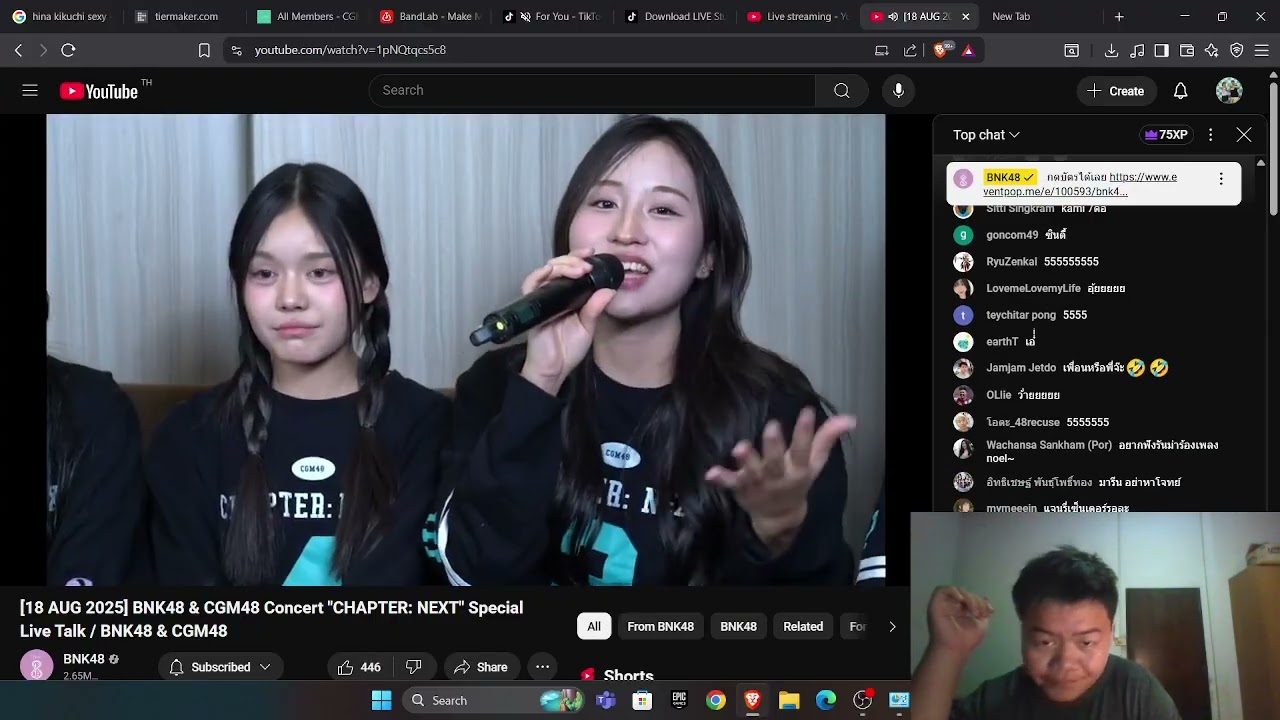
Task: Expand the Top chat dropdown
Action: [986, 135]
